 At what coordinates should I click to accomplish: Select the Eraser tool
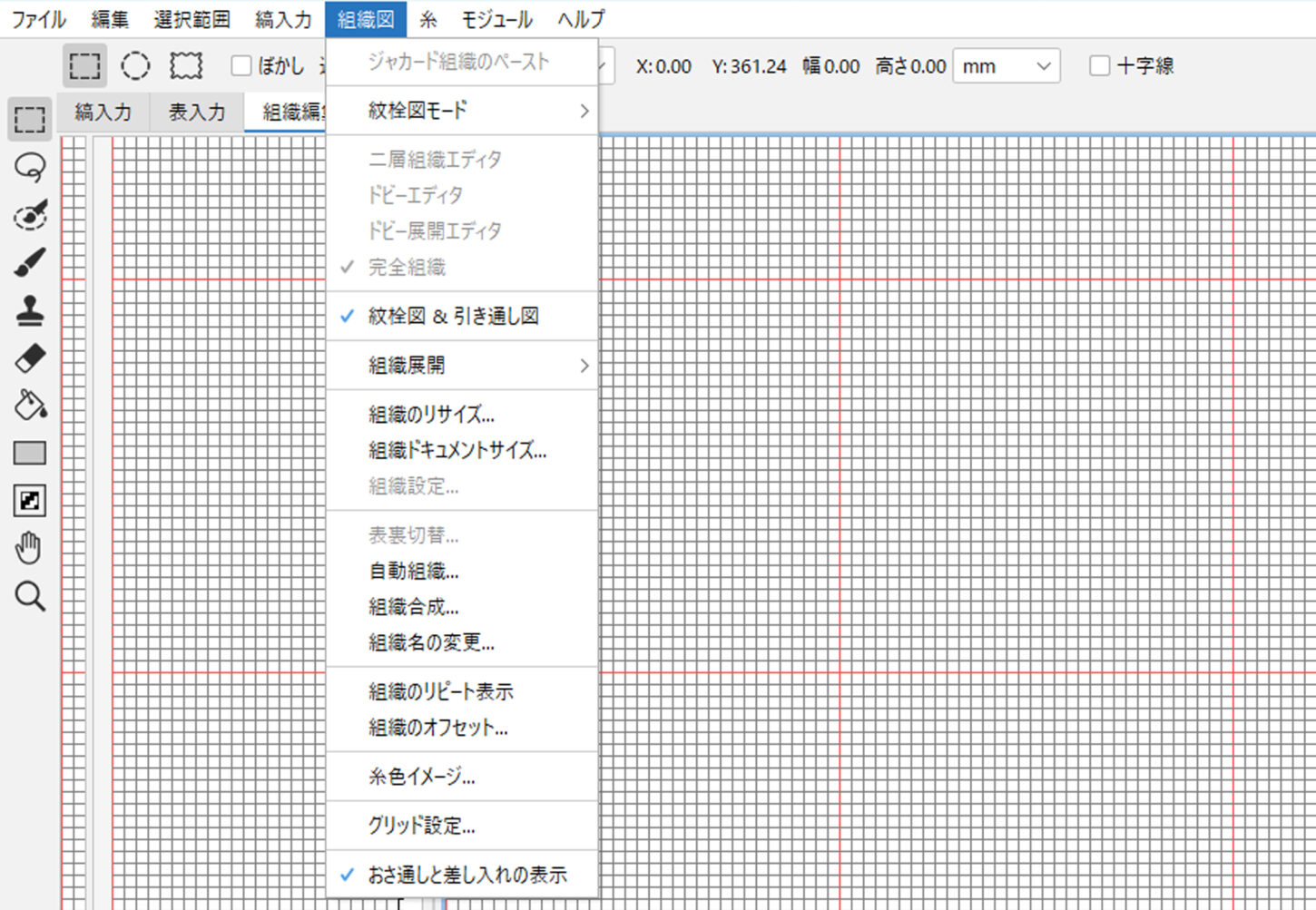[x=30, y=357]
